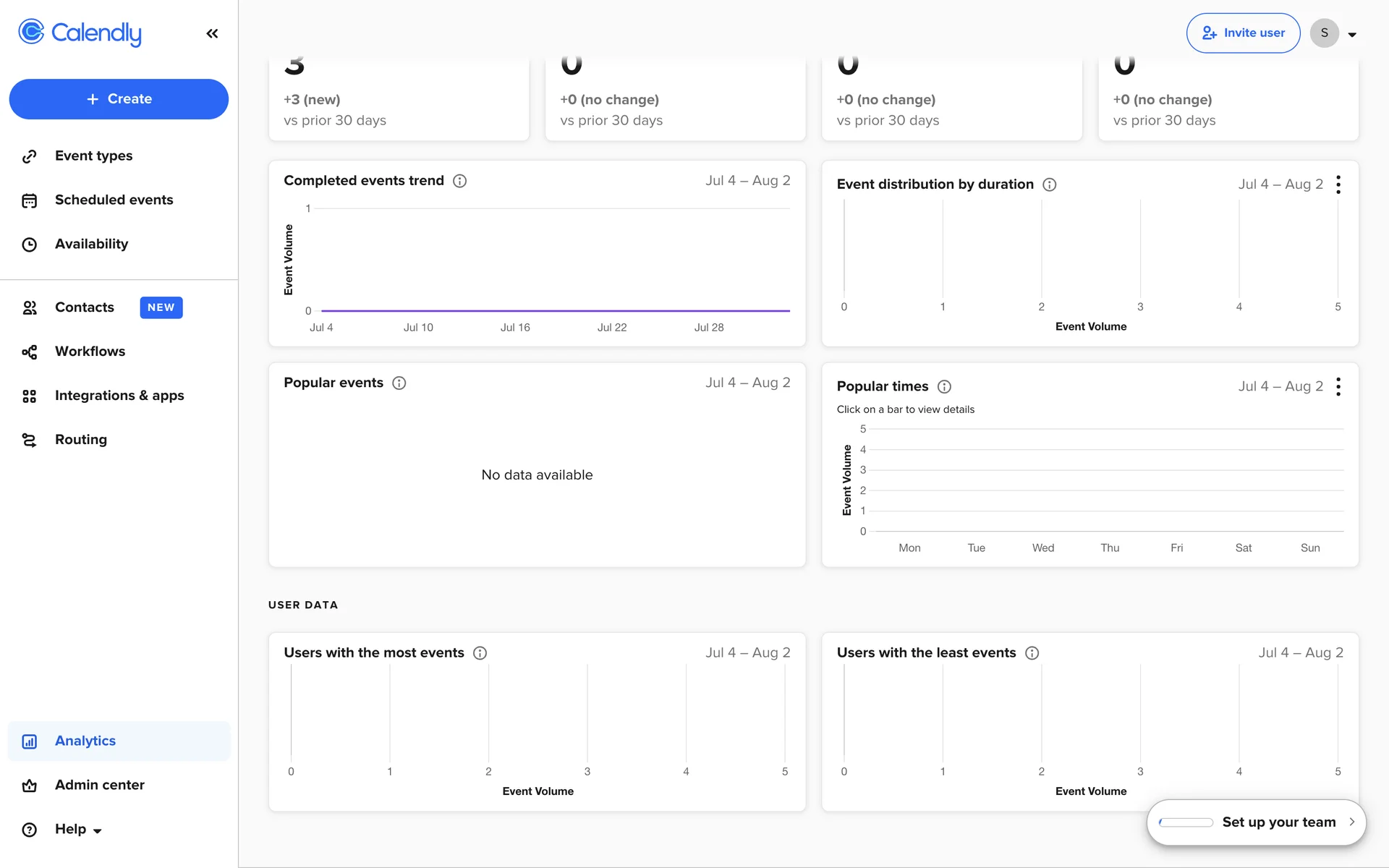Navigate to Integrations & apps
Screen dimensions: 1389x868
[x=119, y=395]
